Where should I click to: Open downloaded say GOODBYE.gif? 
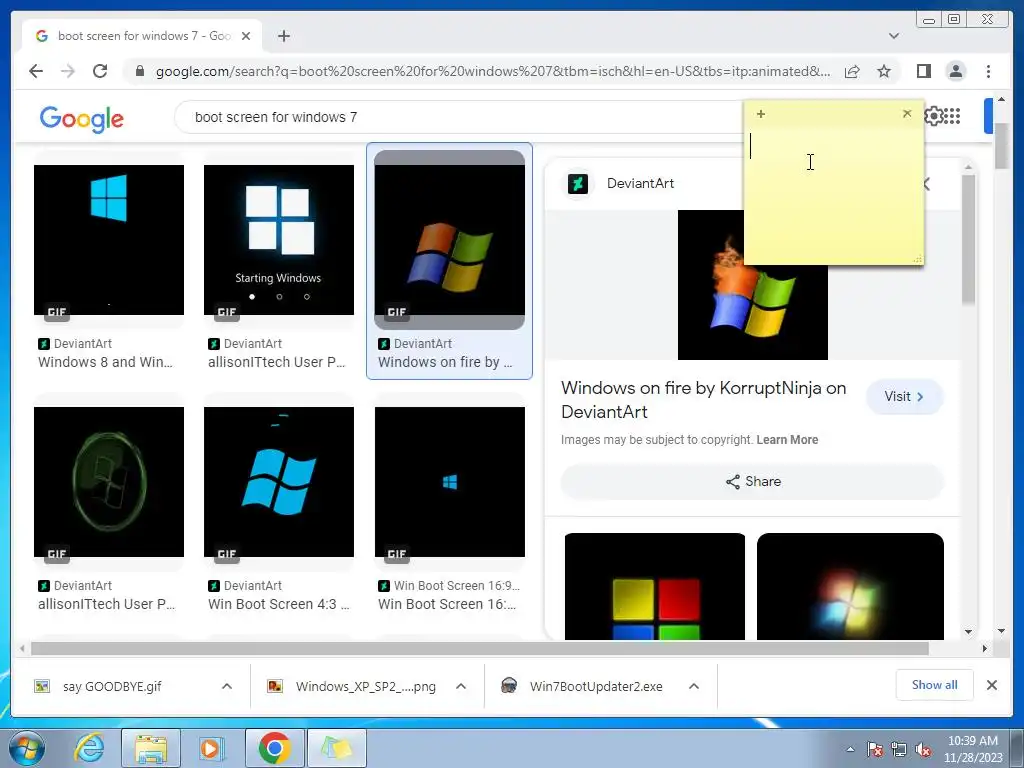tap(112, 686)
